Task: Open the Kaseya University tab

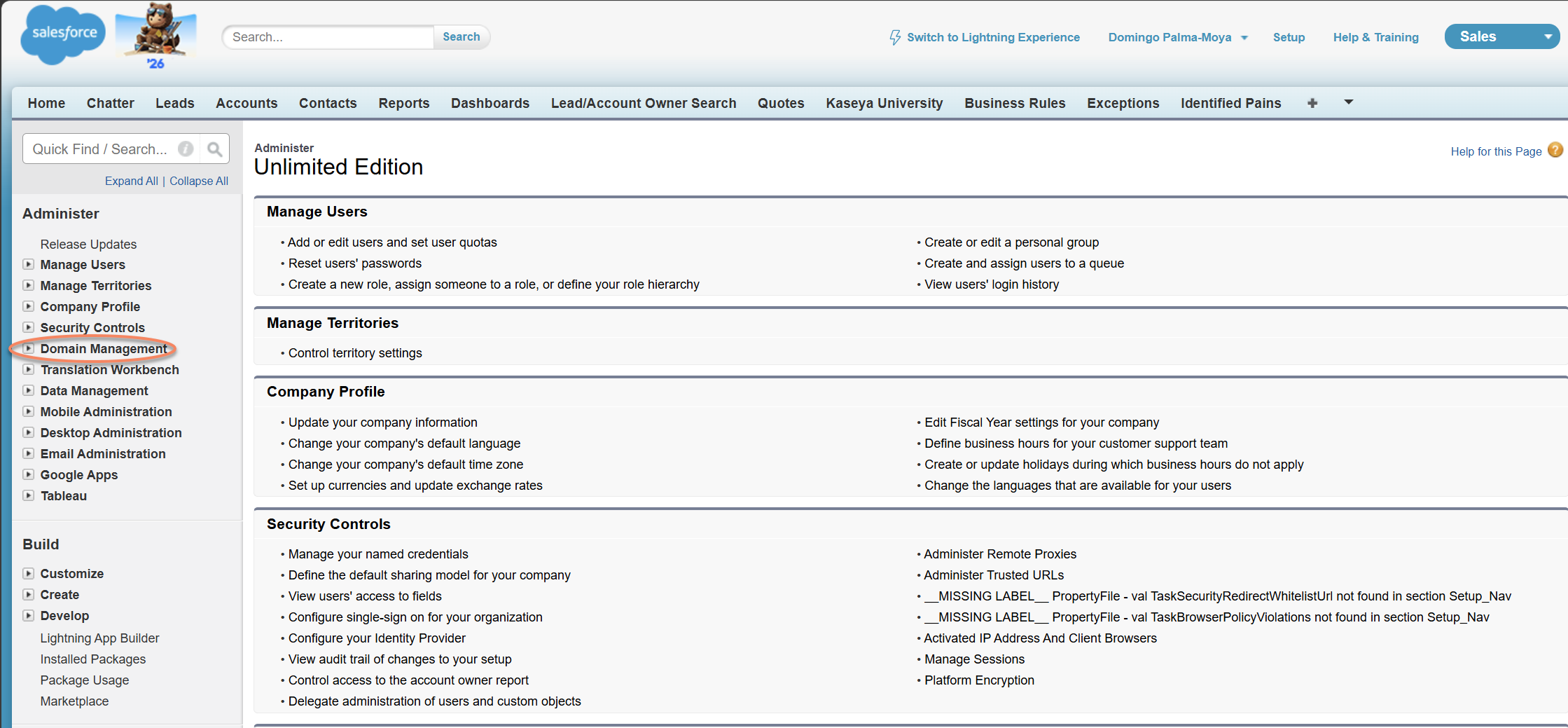Action: click(884, 103)
